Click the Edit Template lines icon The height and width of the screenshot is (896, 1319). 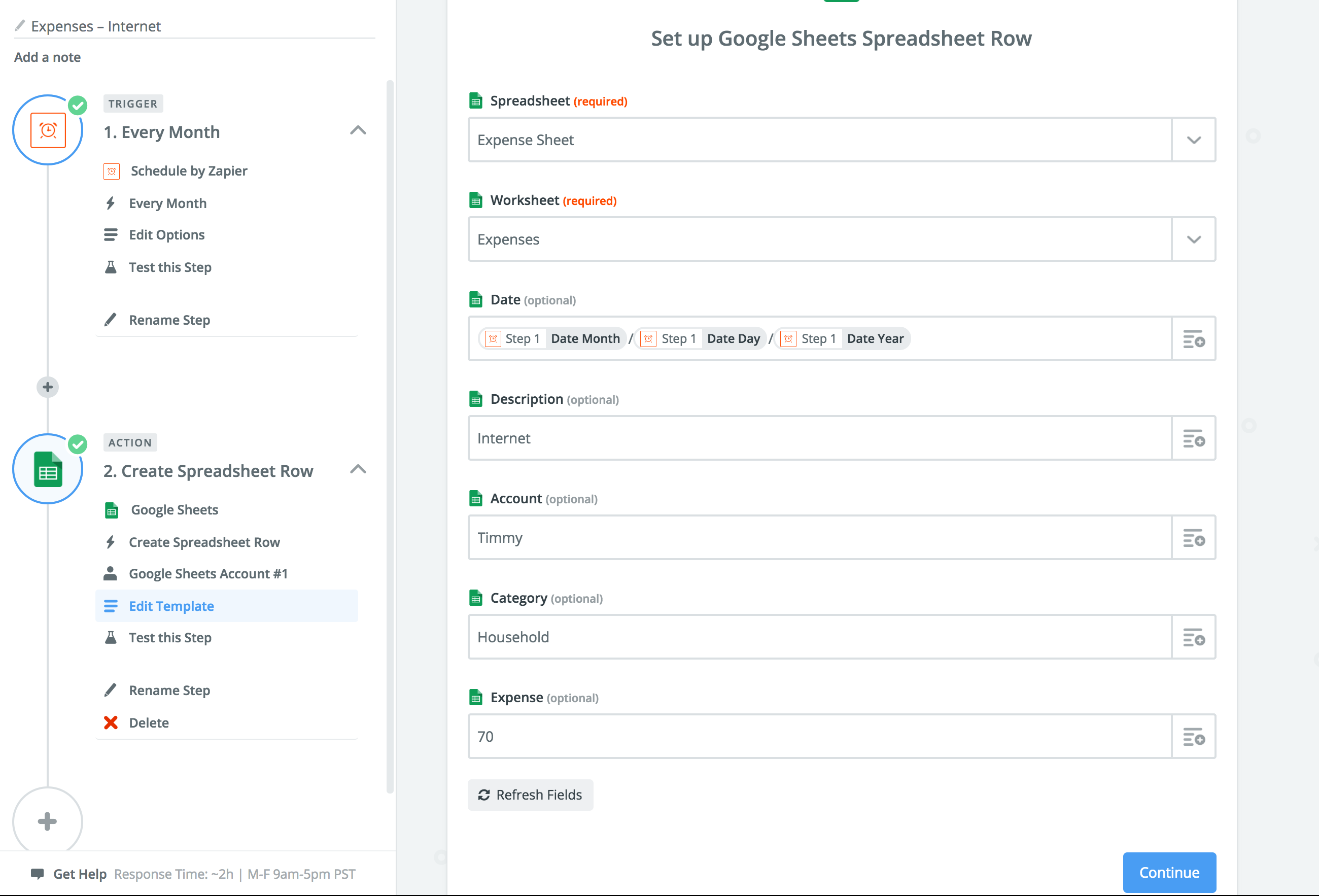[111, 605]
